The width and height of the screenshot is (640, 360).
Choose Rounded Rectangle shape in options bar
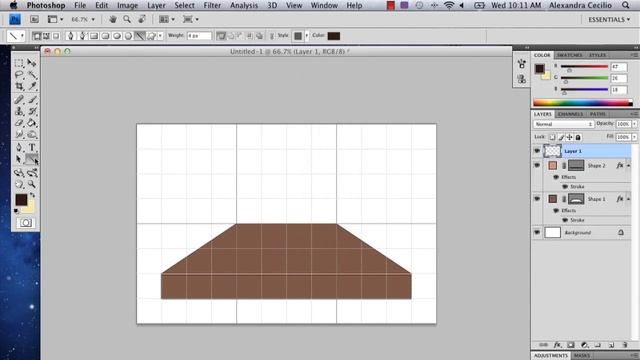click(105, 36)
